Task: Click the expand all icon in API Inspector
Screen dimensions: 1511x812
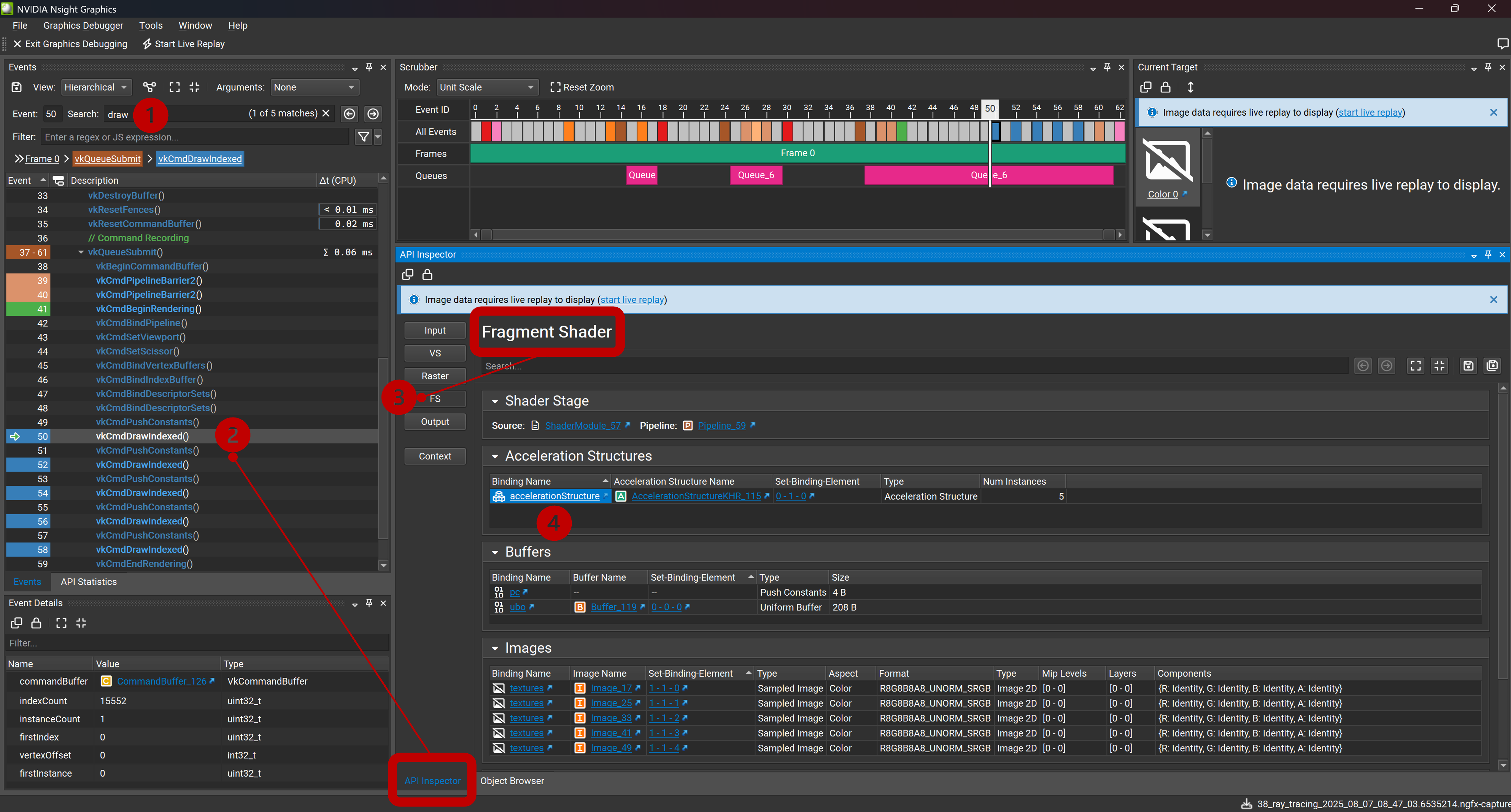Action: point(1416,366)
